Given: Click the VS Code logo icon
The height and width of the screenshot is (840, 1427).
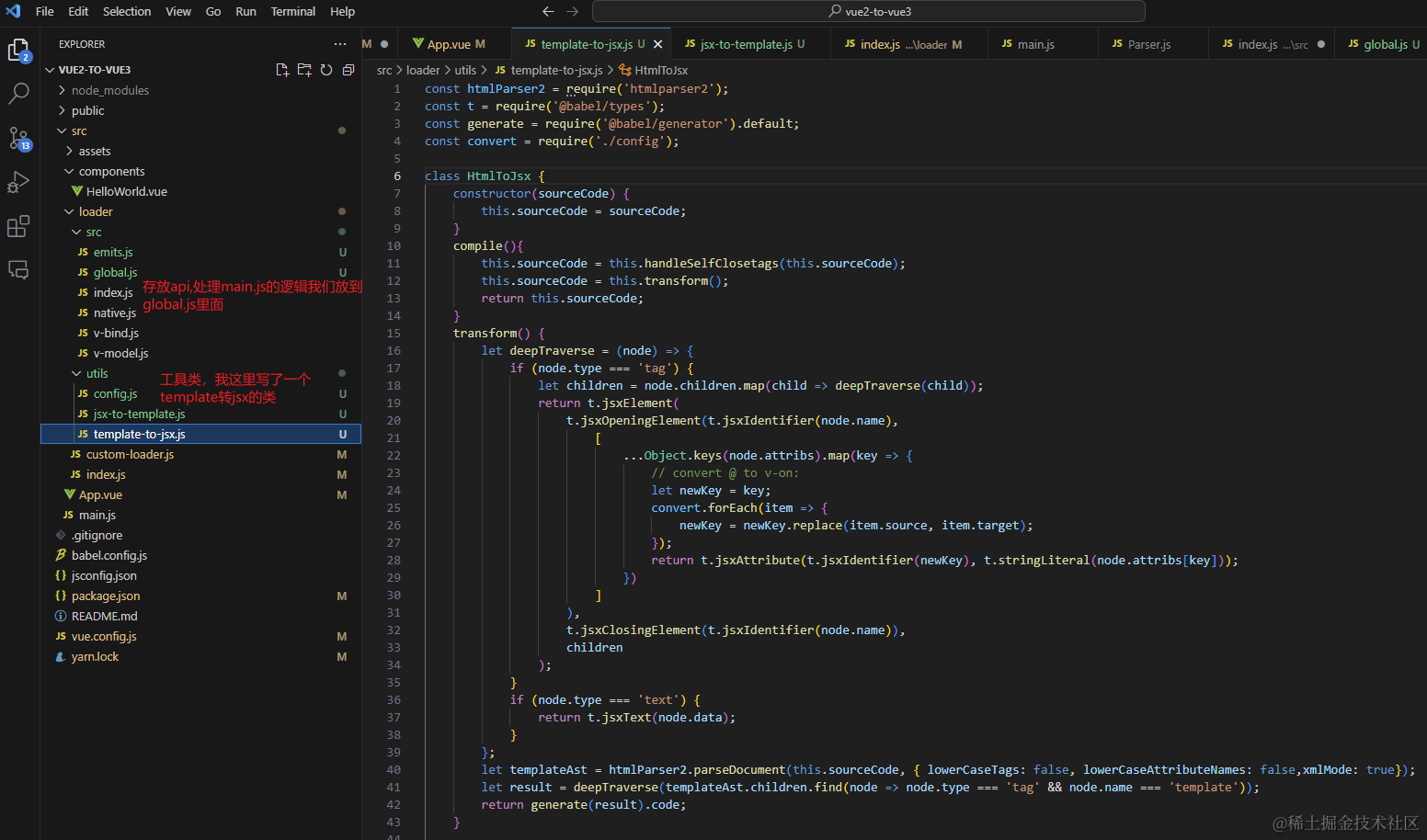Looking at the screenshot, I should pyautogui.click(x=13, y=11).
